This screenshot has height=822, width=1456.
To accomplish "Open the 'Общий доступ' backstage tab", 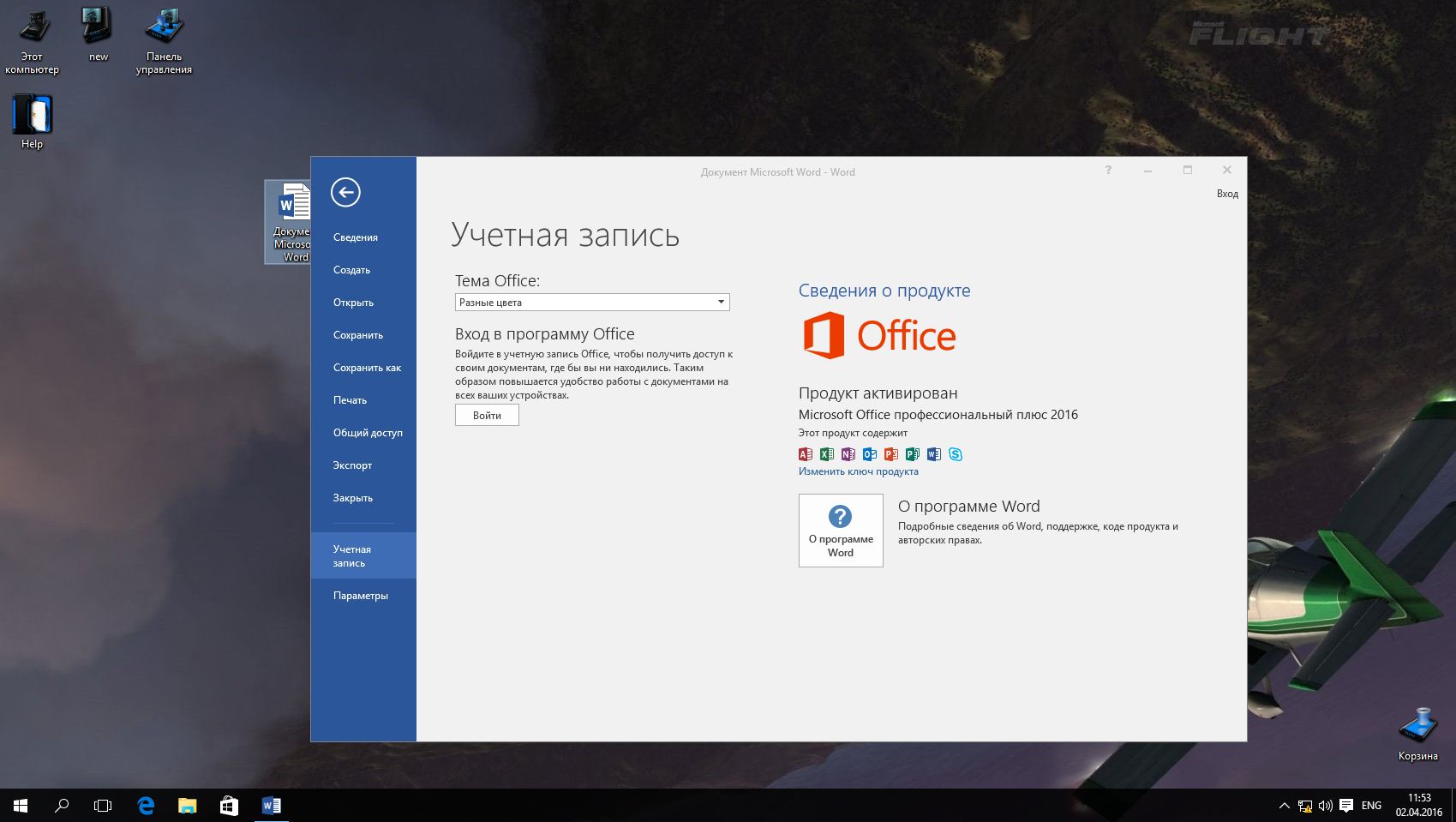I will [363, 433].
